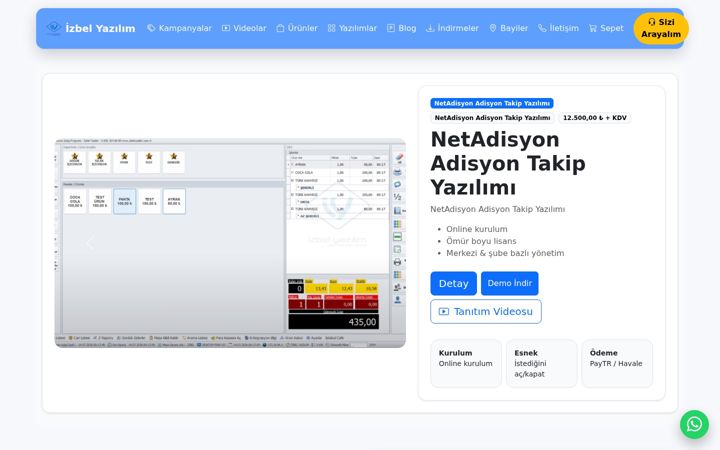Click the phone icon beside İletişim

[542, 28]
